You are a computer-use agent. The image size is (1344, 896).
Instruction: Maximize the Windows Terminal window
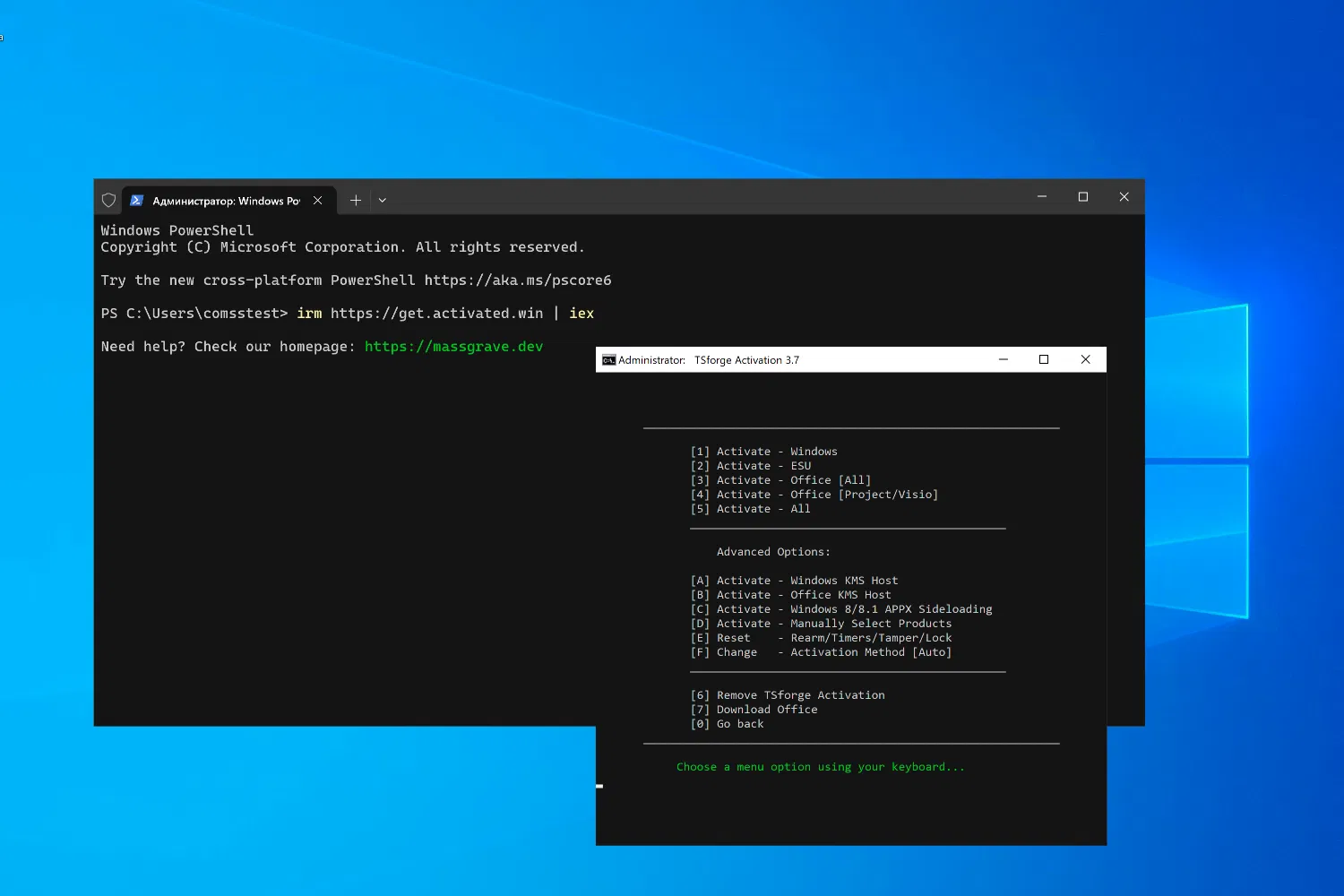click(x=1083, y=197)
